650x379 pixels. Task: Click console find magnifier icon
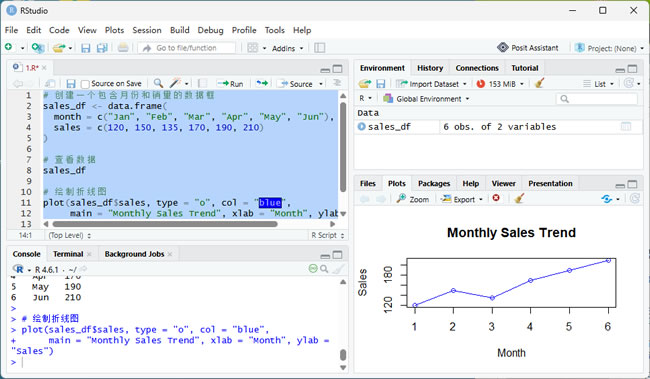coord(324,269)
